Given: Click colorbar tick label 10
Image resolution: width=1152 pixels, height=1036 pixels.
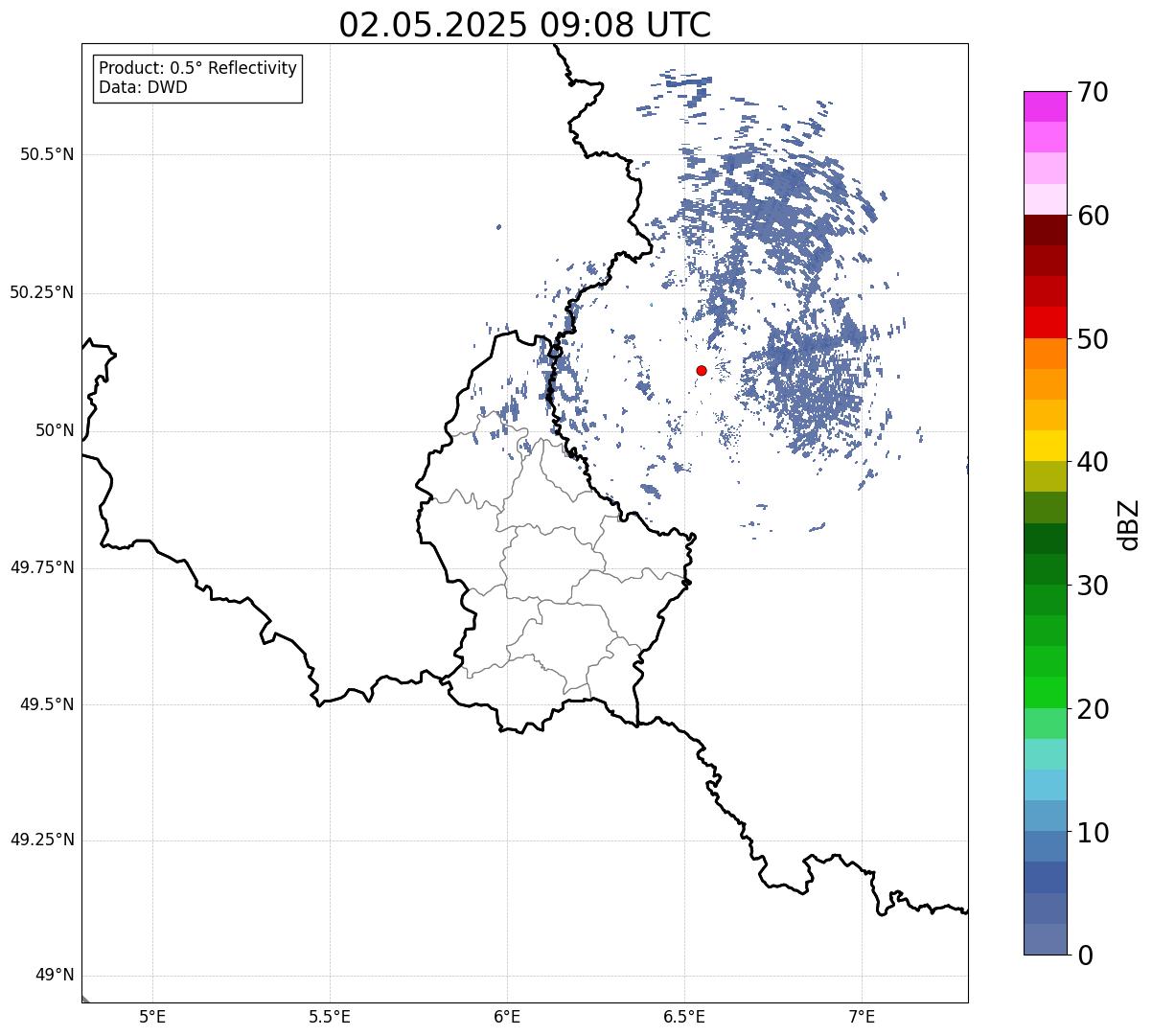Looking at the screenshot, I should click(1094, 832).
